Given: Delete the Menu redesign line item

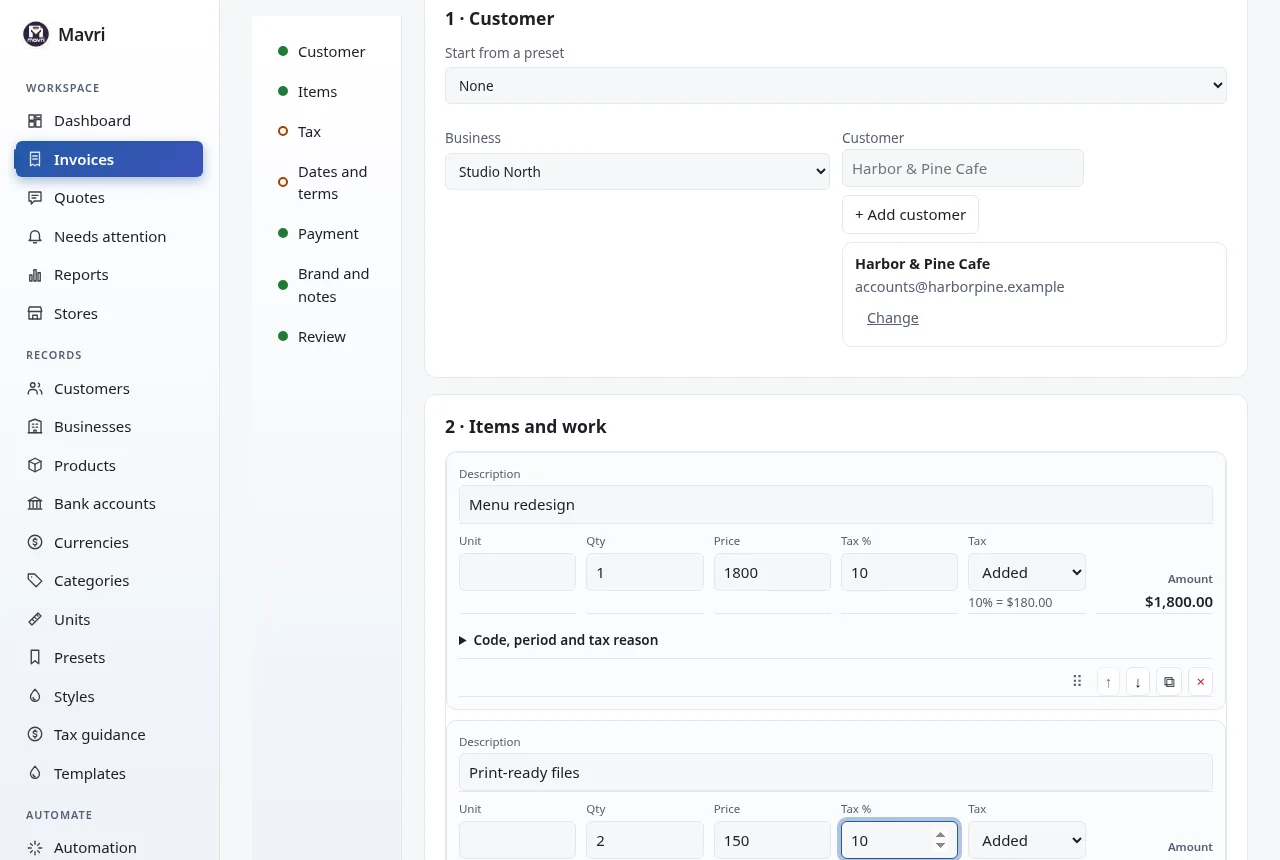Looking at the screenshot, I should [x=1200, y=682].
